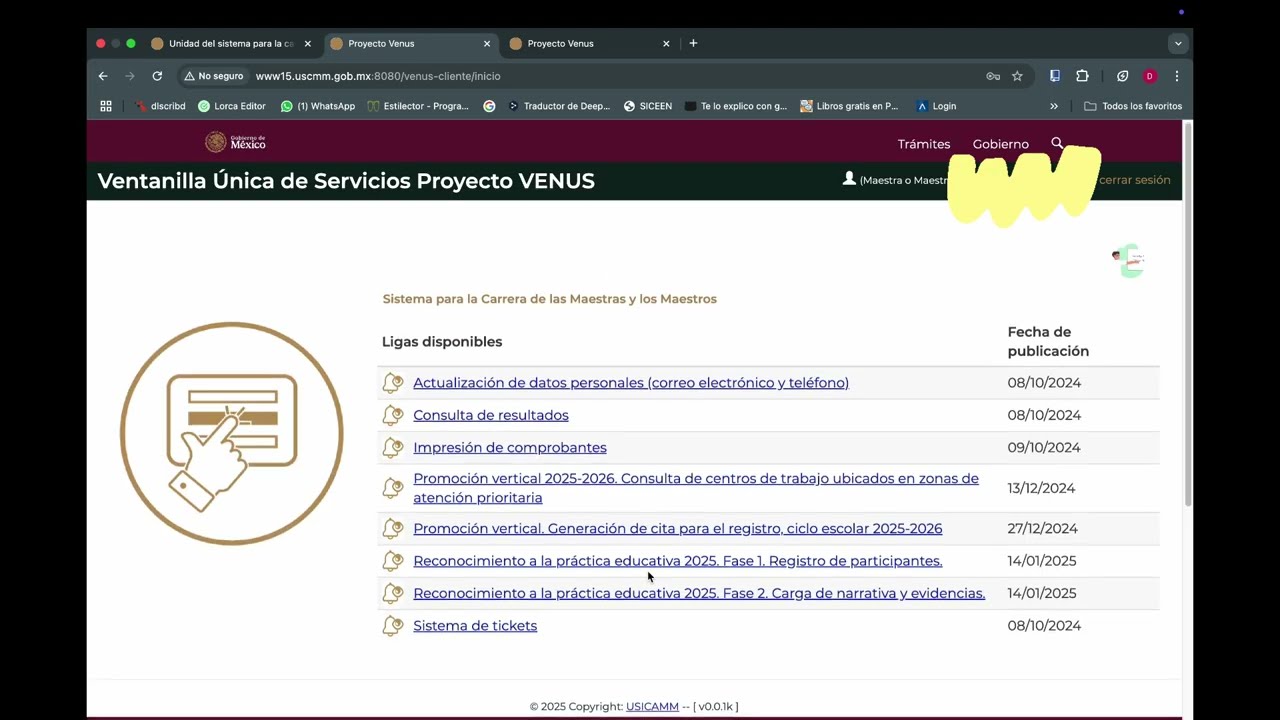Image resolution: width=1280 pixels, height=720 pixels.
Task: Click bell icon beside Consulta de centros de trabajo
Action: point(393,488)
